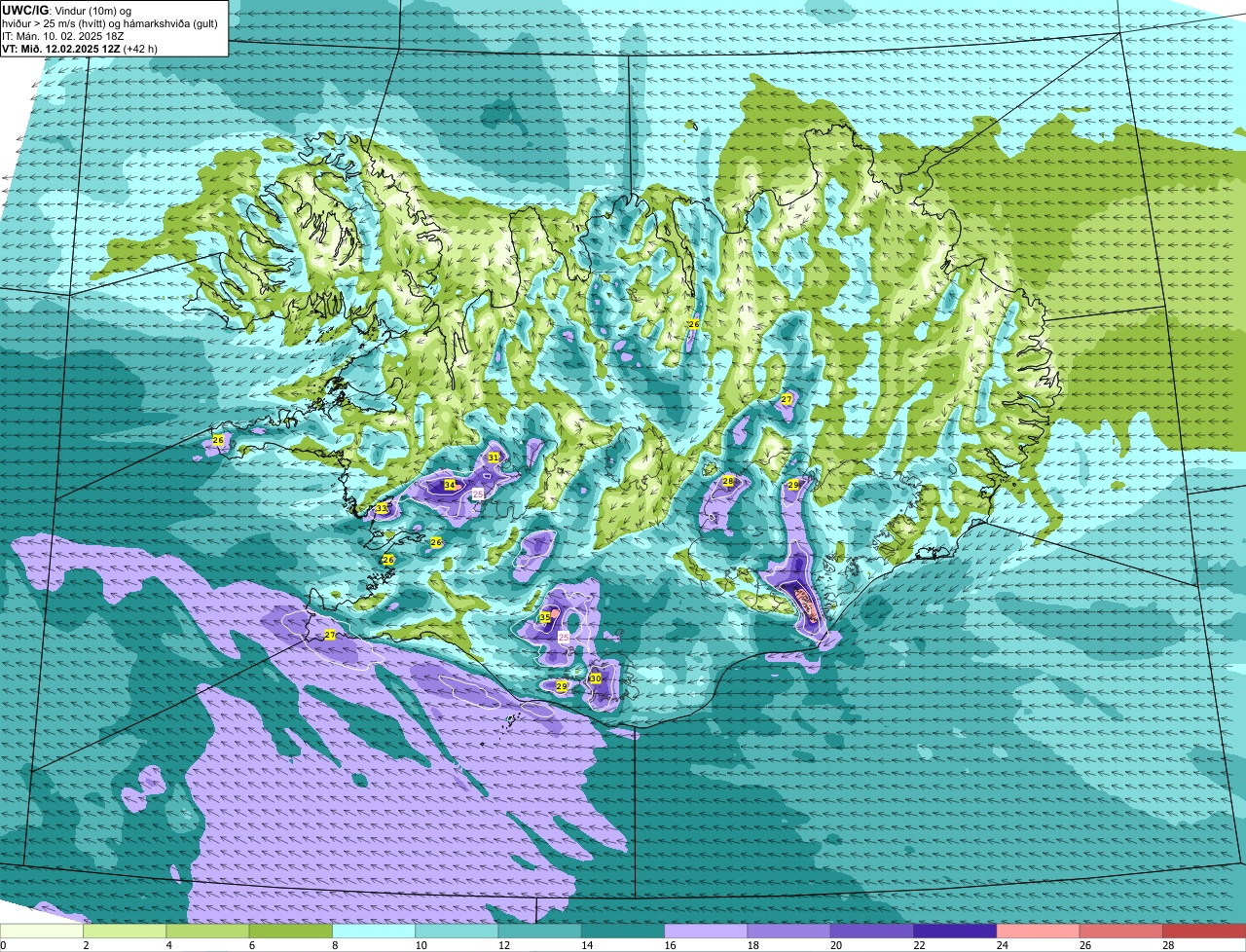Click the 2–4 m/s legend color swatch
The image size is (1246, 952).
coord(125,932)
